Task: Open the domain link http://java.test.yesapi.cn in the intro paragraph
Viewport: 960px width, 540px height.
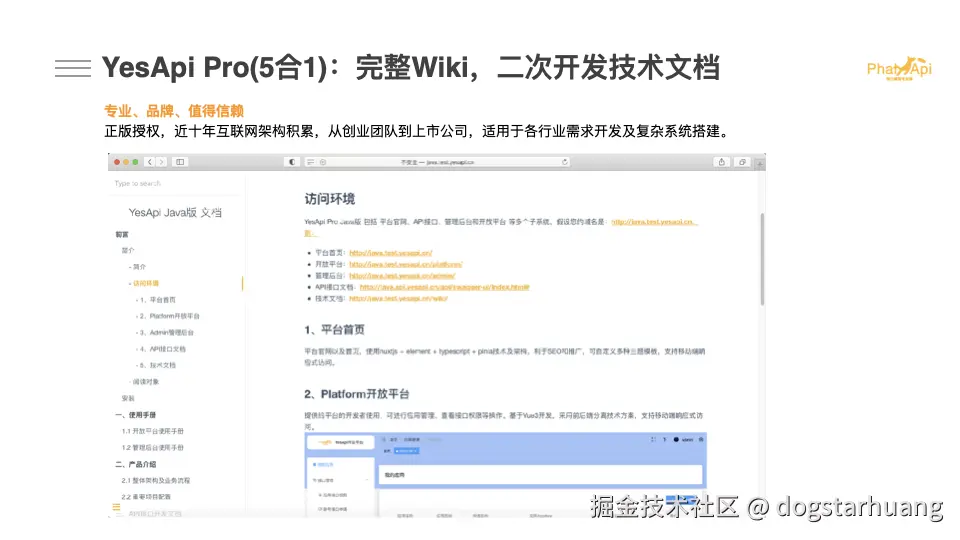Action: [654, 222]
